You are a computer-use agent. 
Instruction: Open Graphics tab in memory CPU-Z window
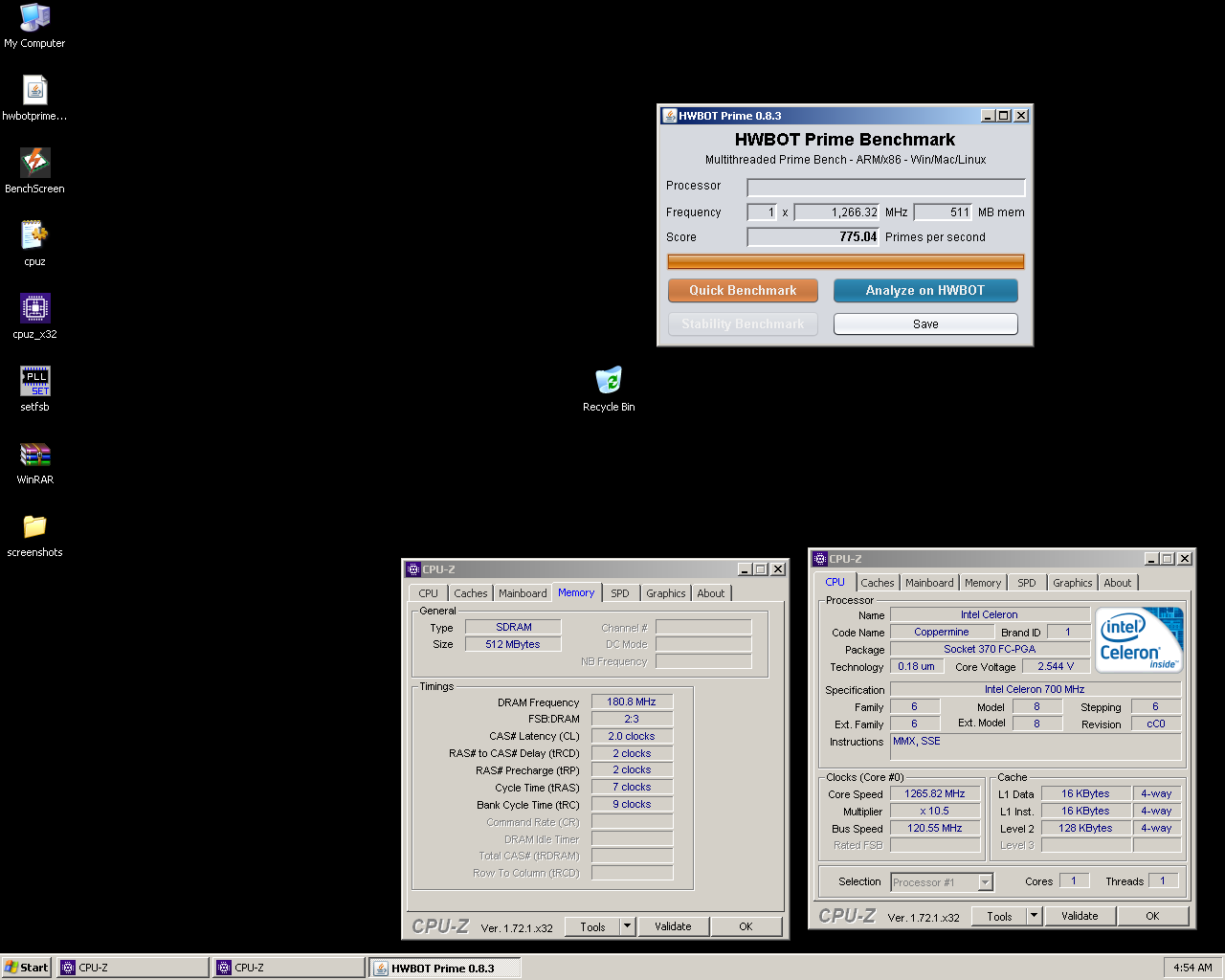tap(666, 593)
